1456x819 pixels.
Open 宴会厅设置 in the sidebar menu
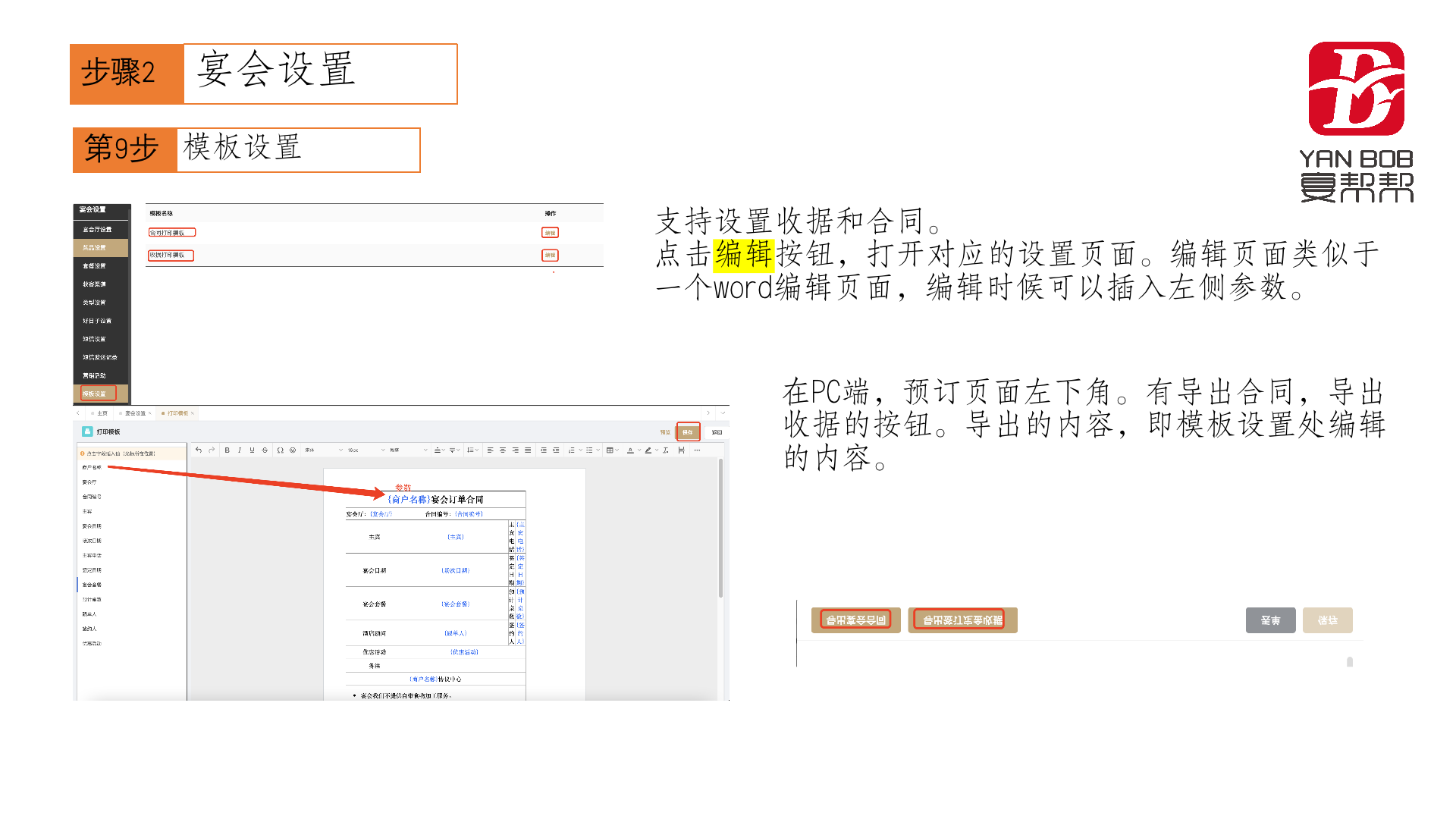[x=97, y=229]
